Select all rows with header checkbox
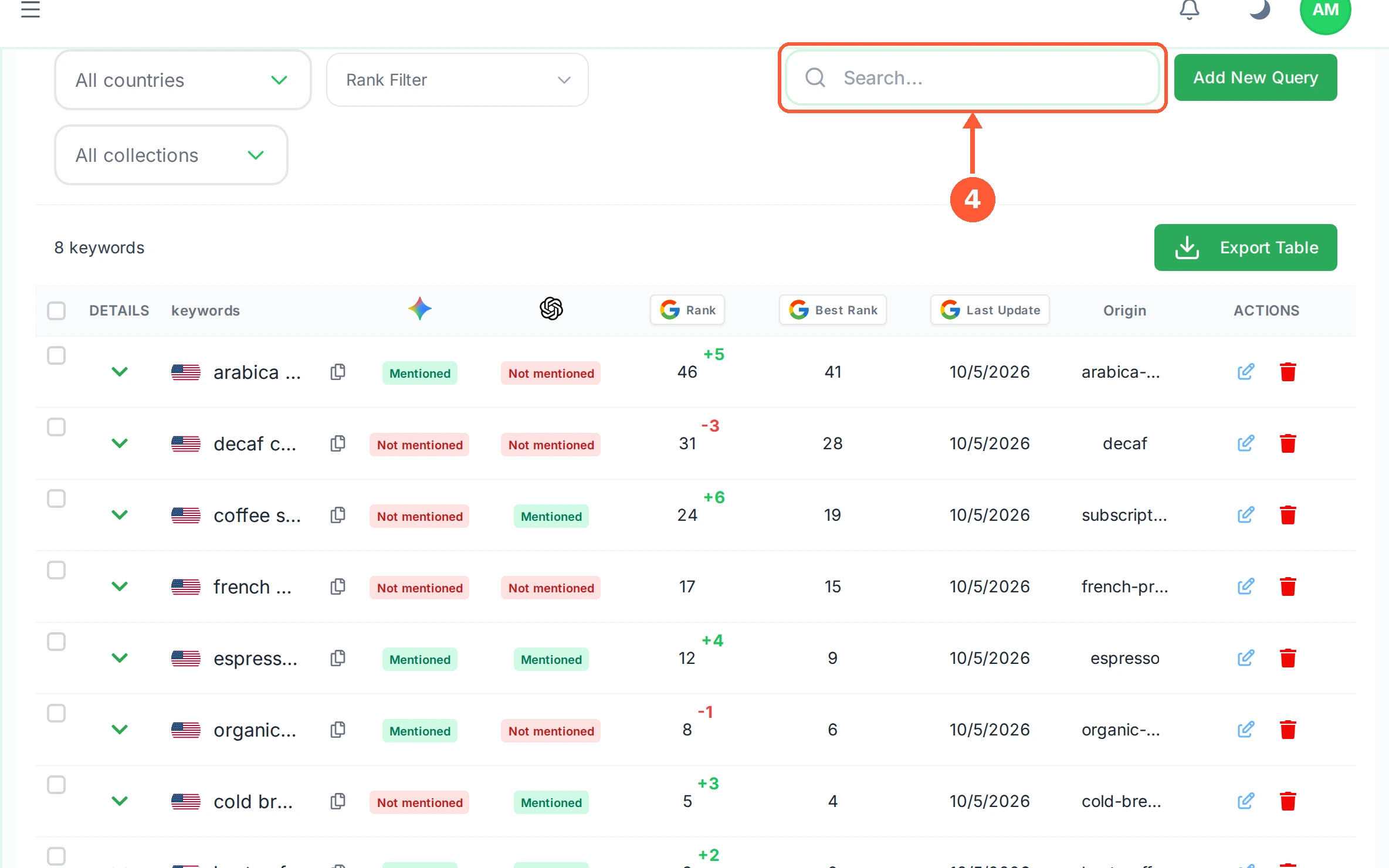 (56, 311)
